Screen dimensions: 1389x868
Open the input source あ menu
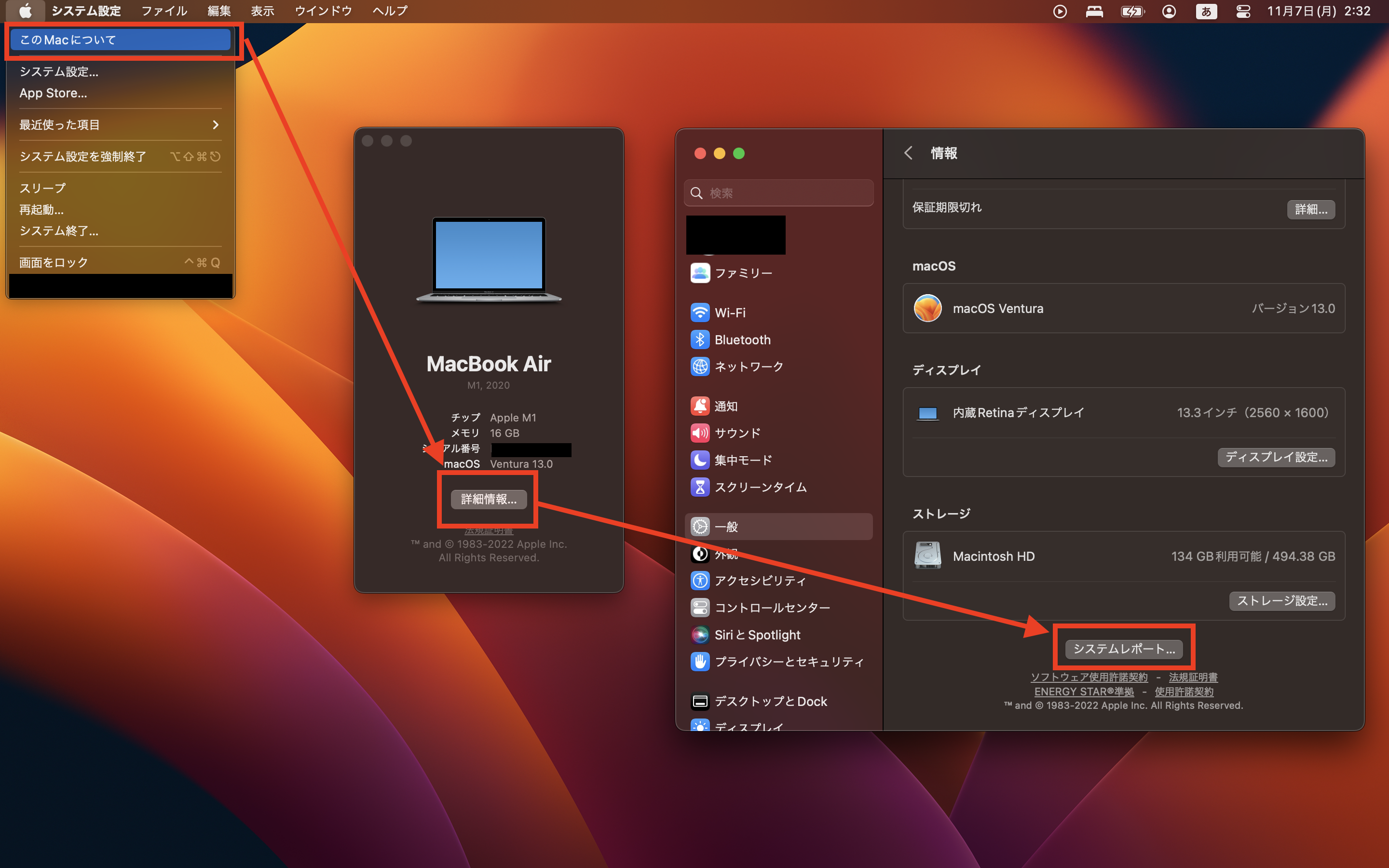pos(1206,11)
